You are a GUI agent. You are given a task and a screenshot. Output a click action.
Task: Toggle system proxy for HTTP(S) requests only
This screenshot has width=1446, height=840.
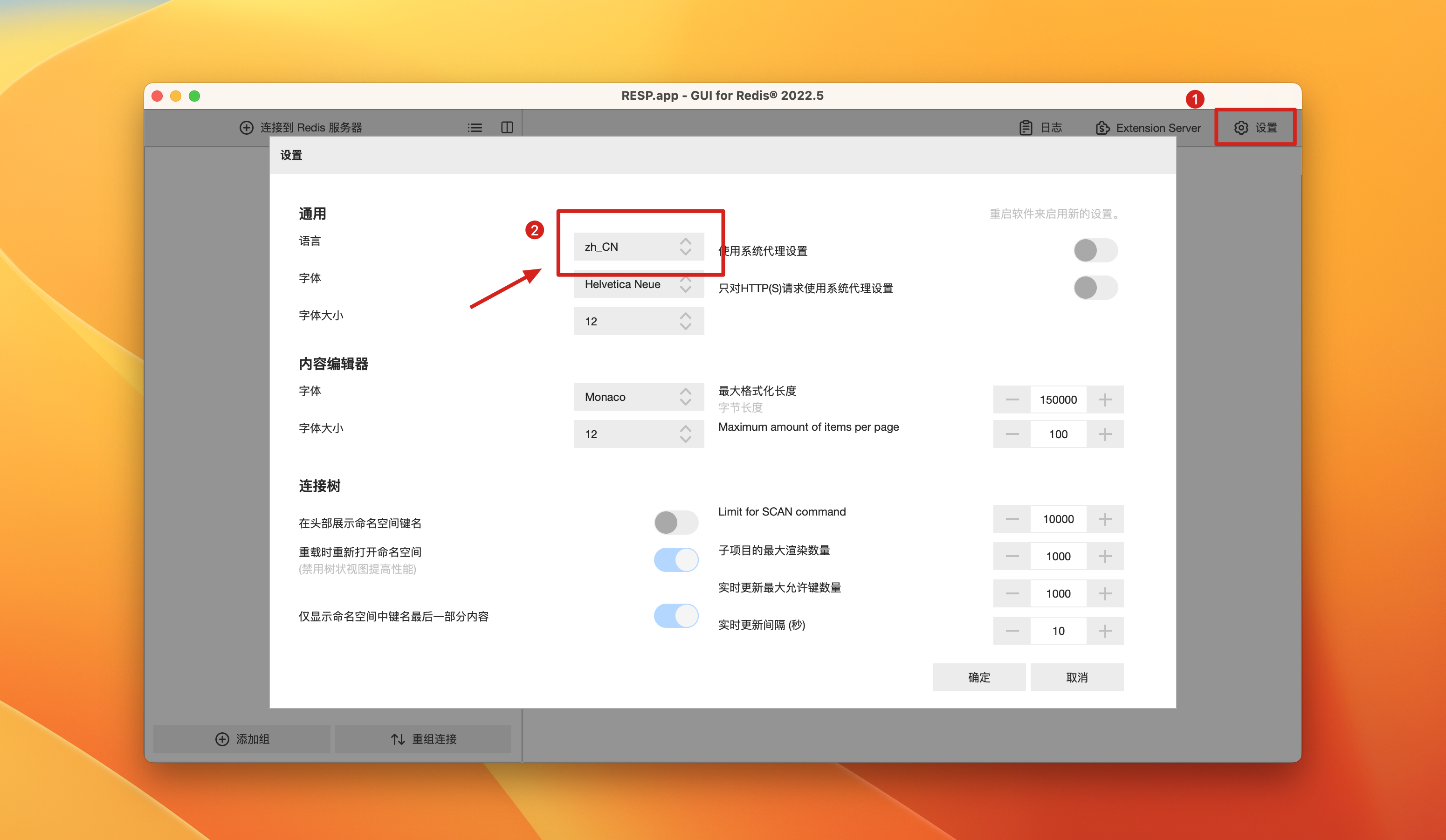click(1095, 288)
